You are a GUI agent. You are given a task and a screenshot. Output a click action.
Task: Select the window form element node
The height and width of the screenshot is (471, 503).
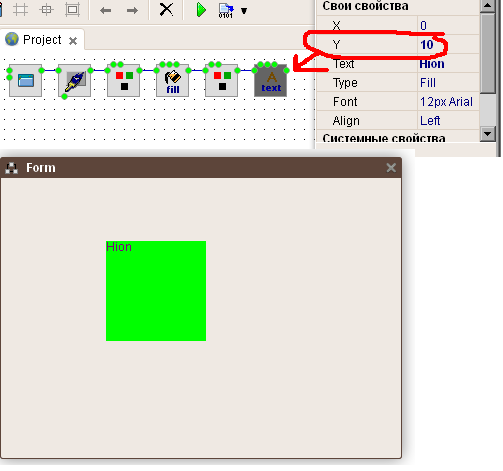26,81
